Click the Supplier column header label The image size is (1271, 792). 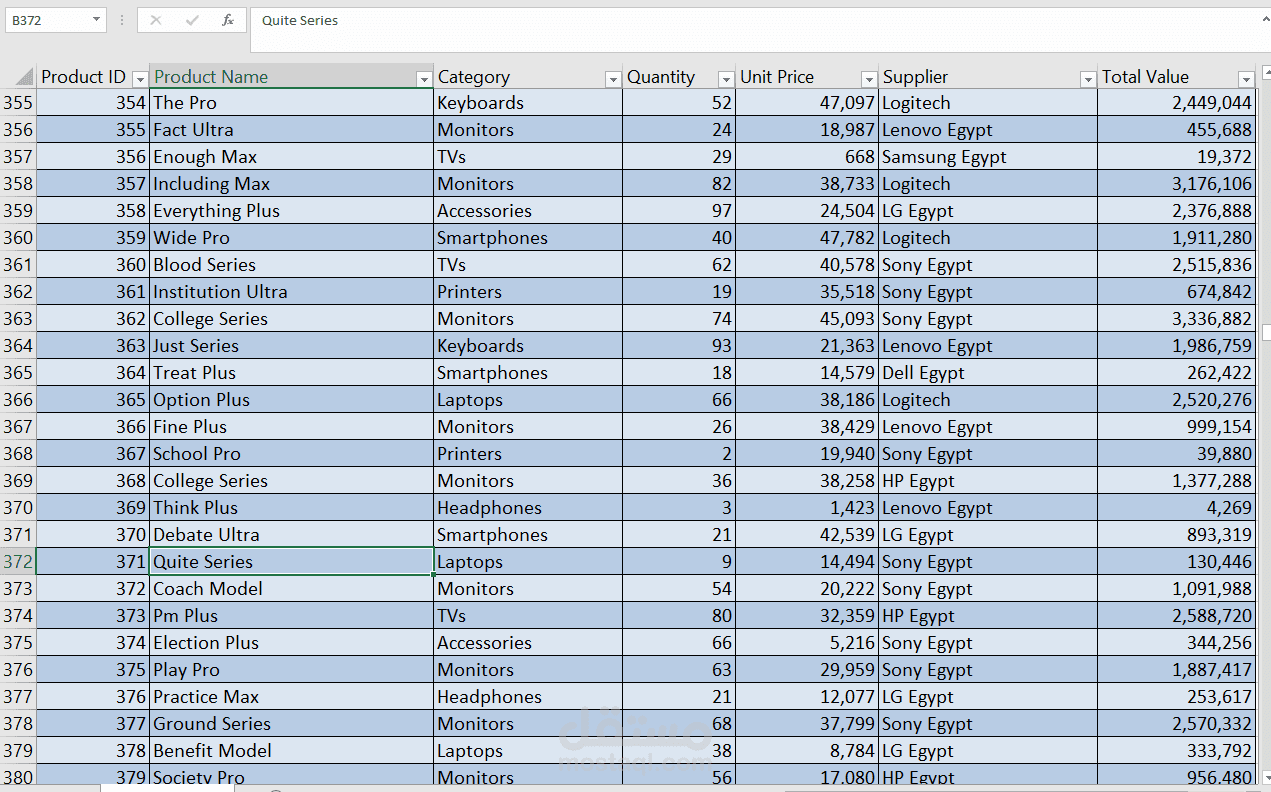(x=915, y=77)
